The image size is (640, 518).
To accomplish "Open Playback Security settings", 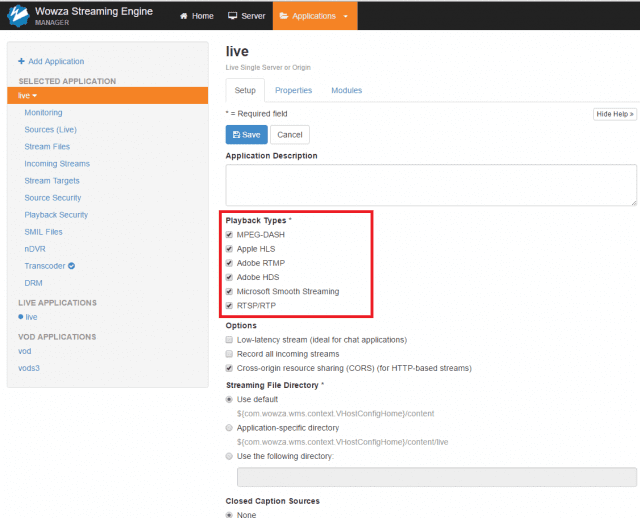I will (56, 215).
